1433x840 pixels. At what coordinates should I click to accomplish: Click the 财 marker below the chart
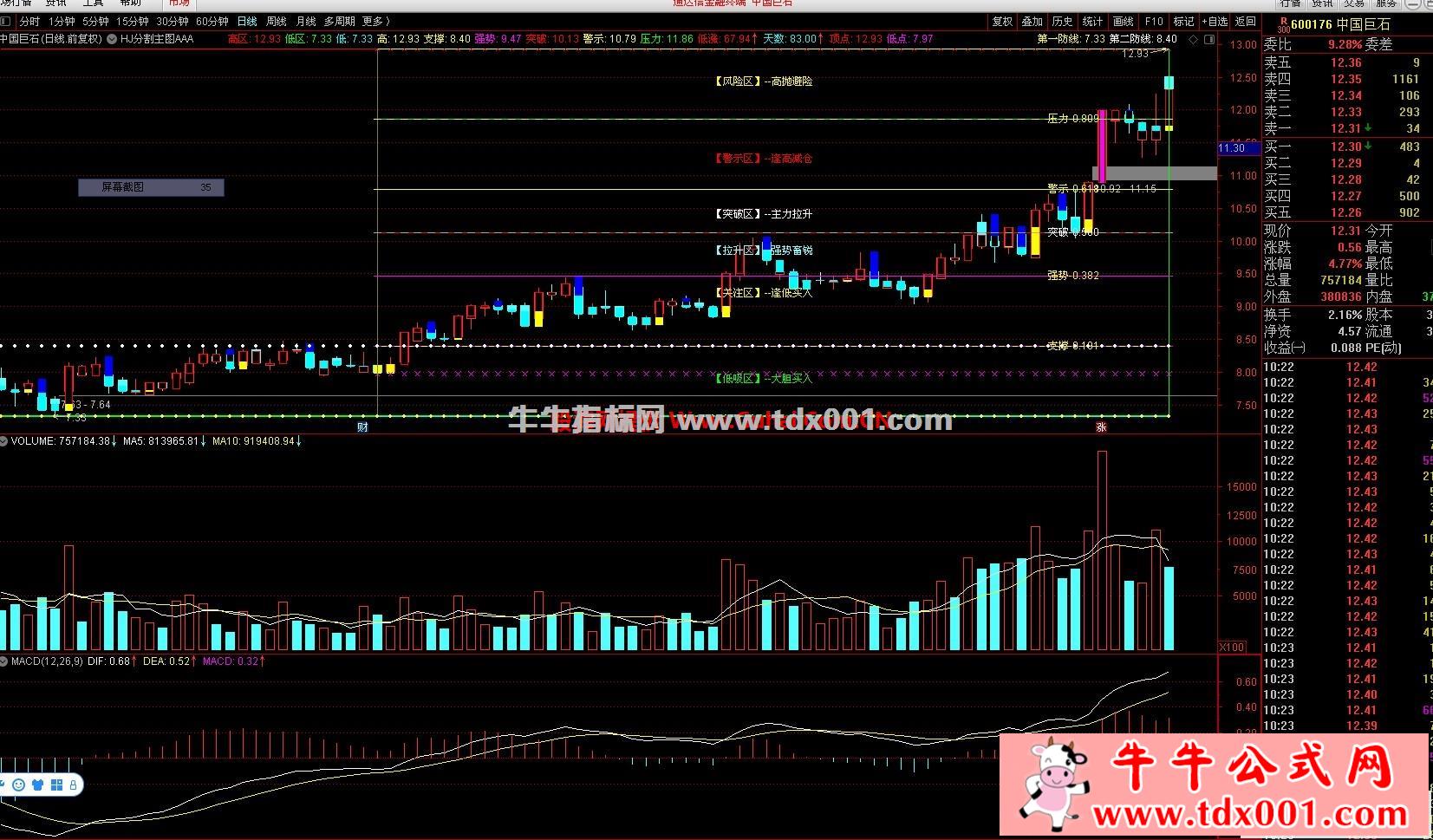362,427
